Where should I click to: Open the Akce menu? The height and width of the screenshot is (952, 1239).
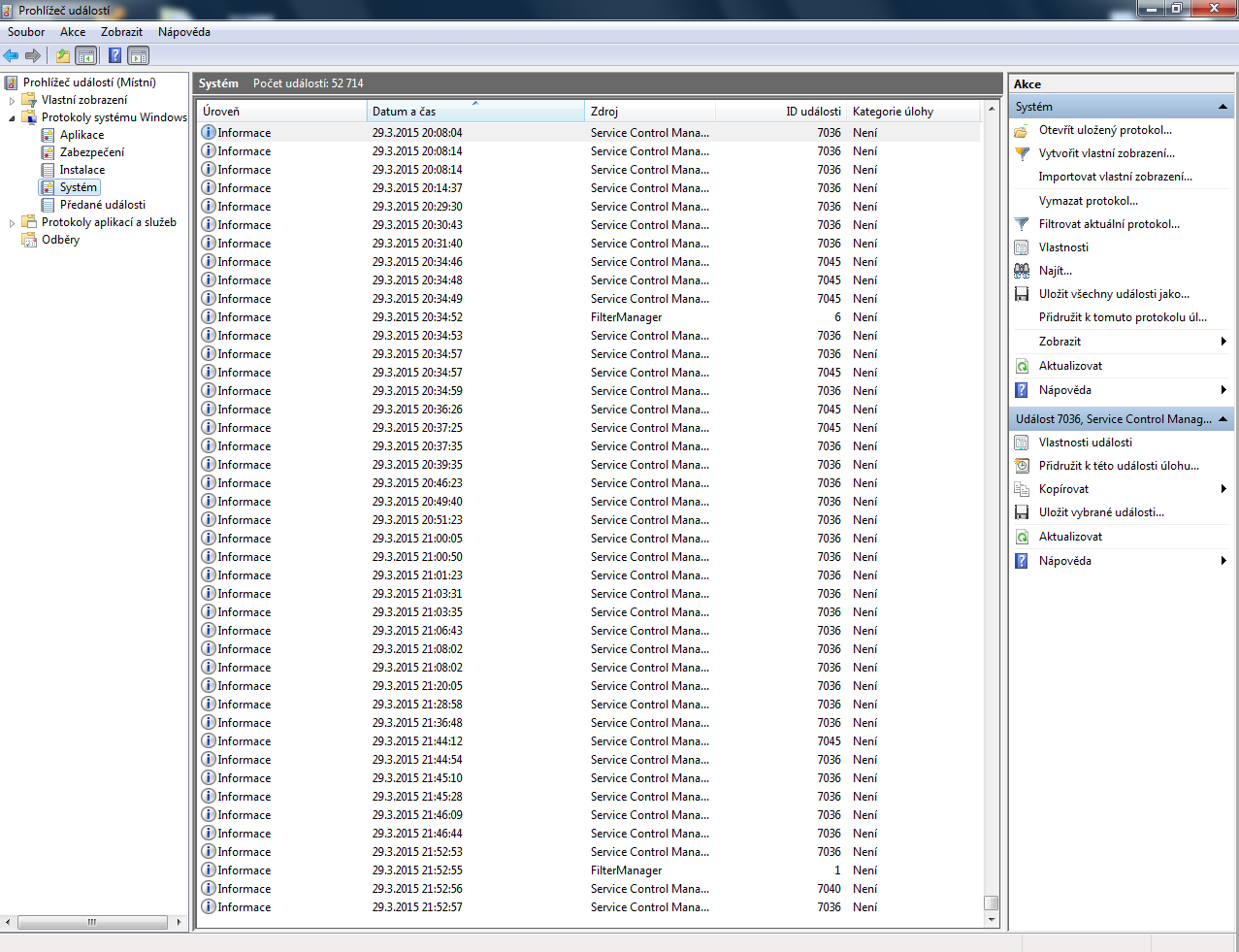[x=73, y=32]
